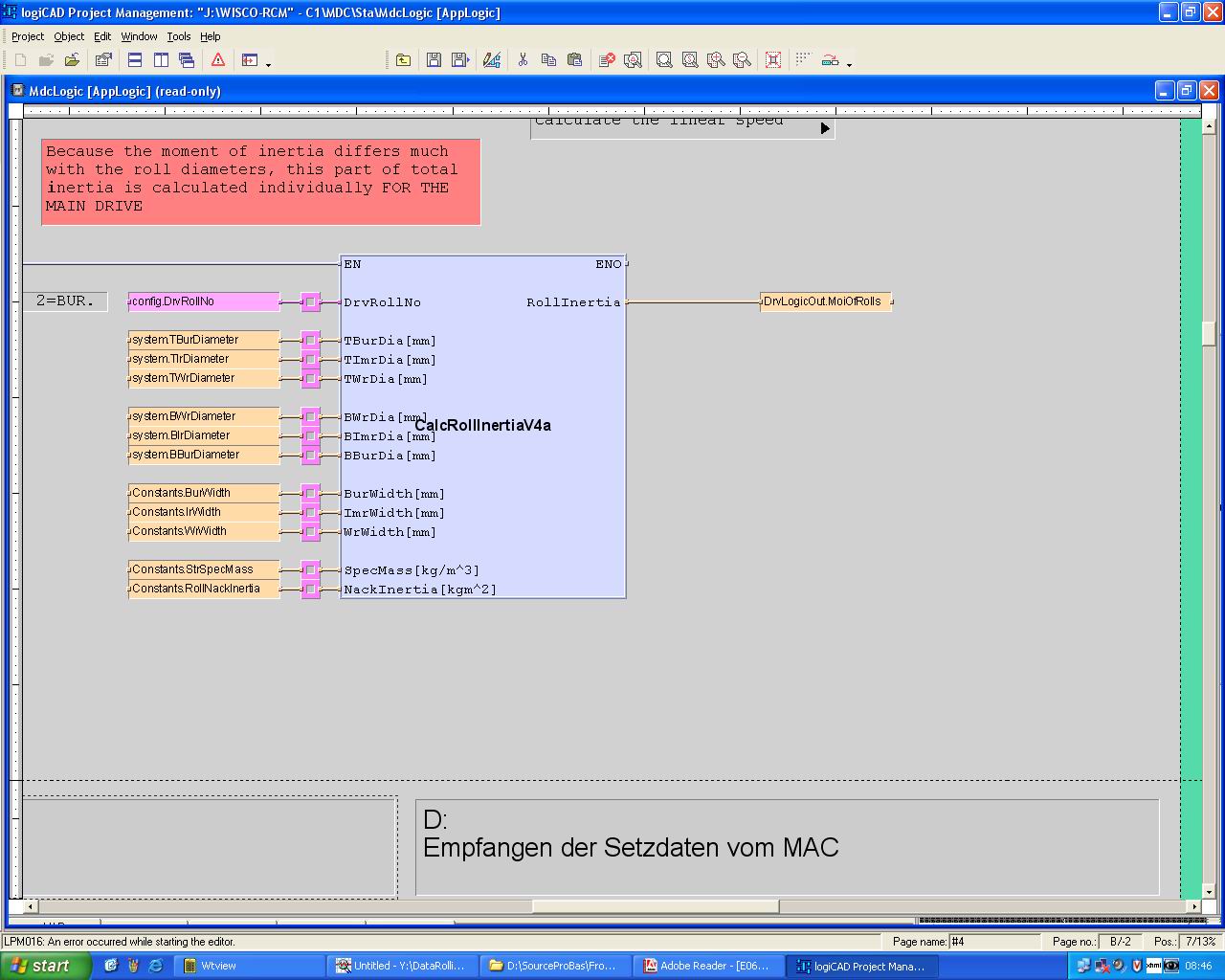
Task: Open the Object menu
Action: (69, 36)
